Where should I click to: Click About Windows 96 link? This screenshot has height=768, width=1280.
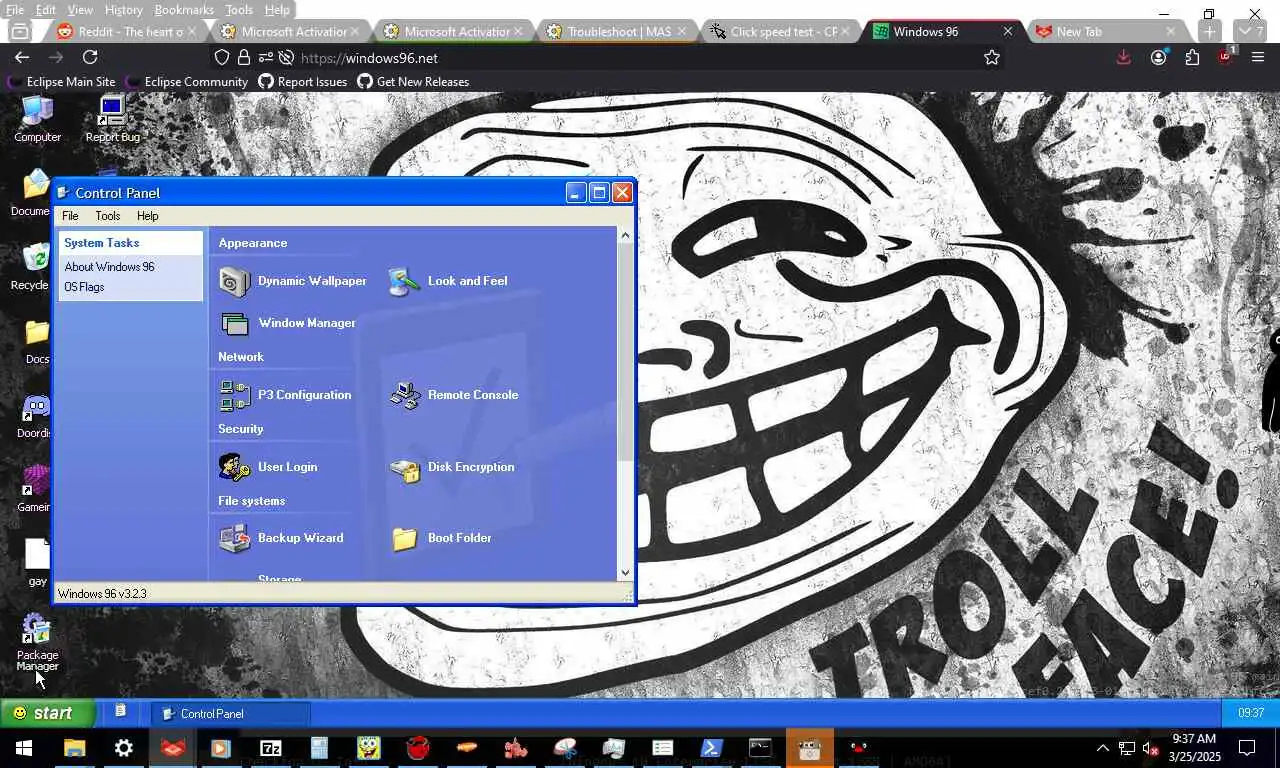coord(109,267)
